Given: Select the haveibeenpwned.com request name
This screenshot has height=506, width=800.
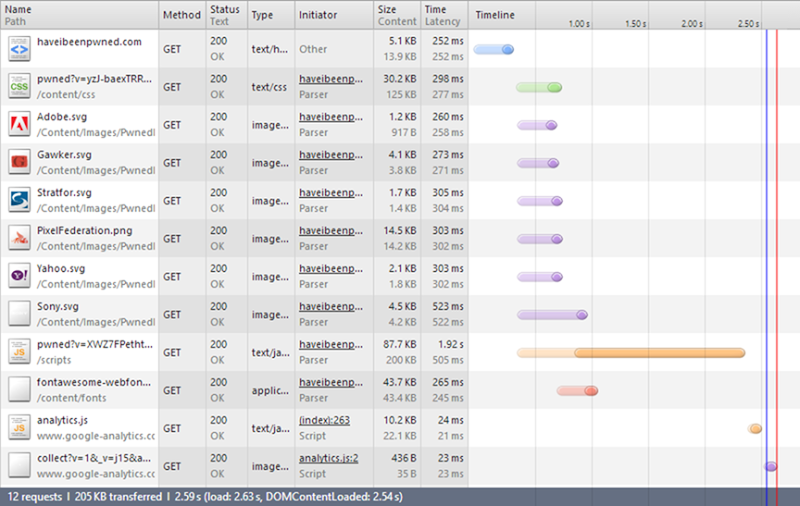Looking at the screenshot, I should point(89,42).
